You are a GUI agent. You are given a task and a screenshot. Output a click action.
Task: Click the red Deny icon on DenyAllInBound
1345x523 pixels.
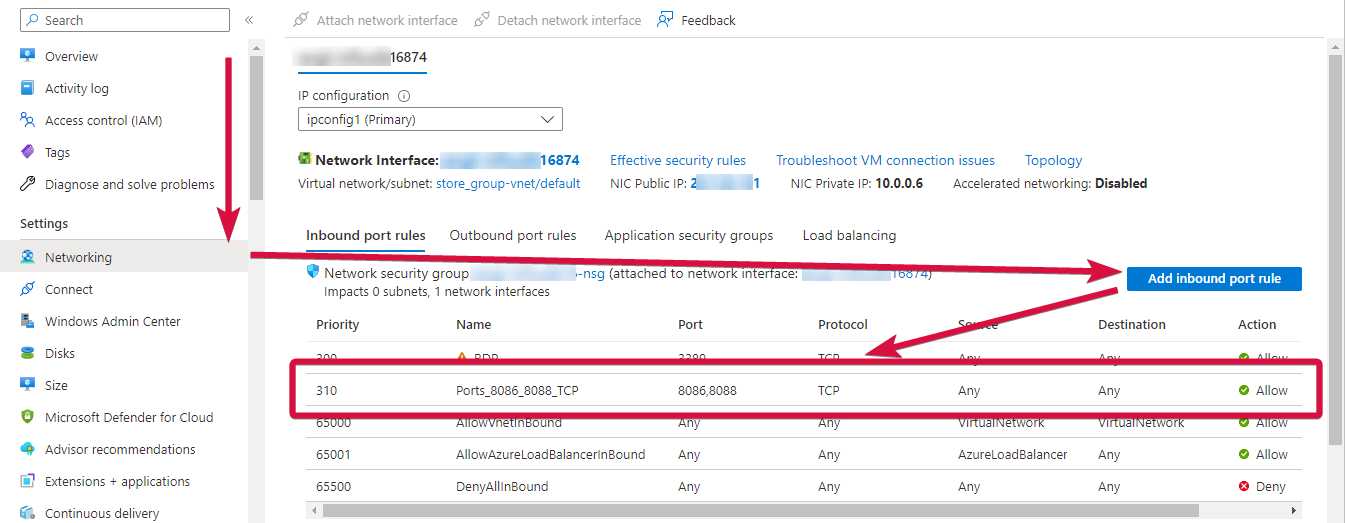1244,486
